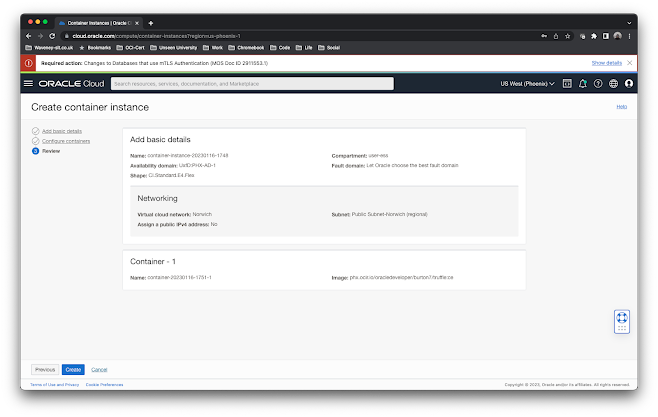Click the password key icon in address bar
Viewport: 658px width, 417px height.
tap(544, 36)
